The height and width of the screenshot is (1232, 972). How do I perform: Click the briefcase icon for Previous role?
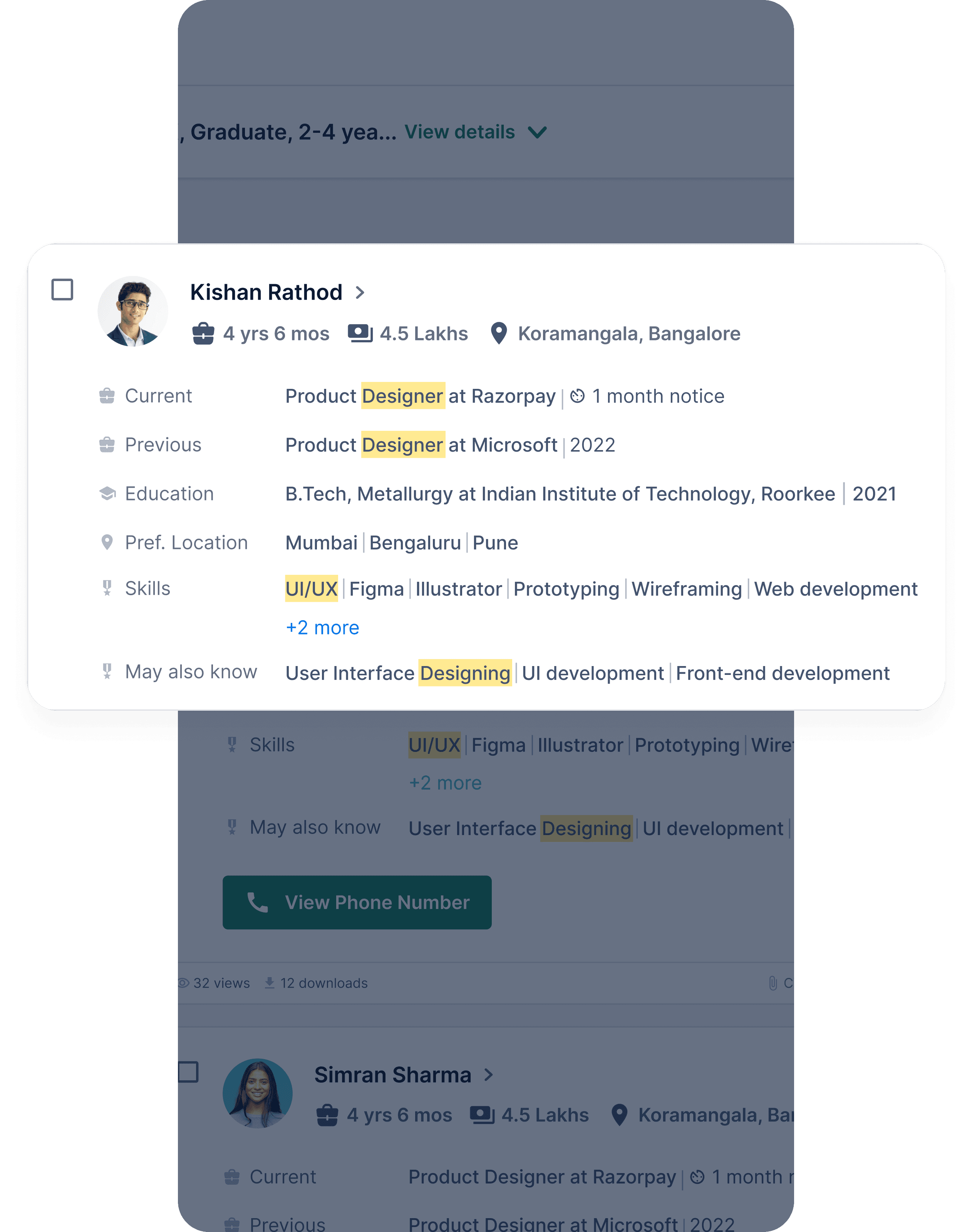tap(107, 444)
